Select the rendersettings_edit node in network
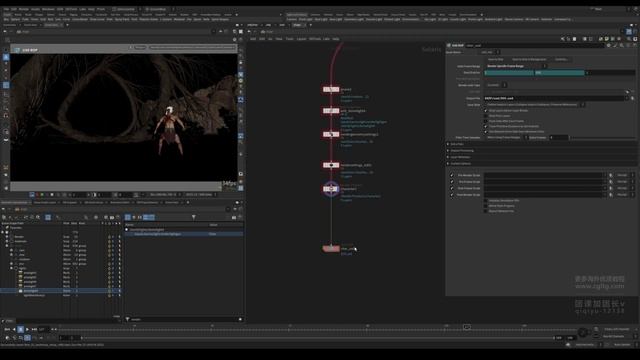The width and height of the screenshot is (640, 360). (331, 165)
